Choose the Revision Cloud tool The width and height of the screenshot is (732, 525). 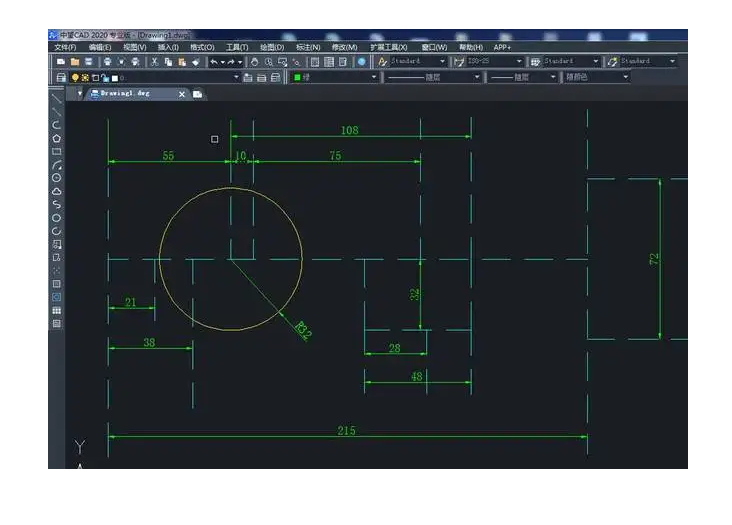tap(57, 190)
